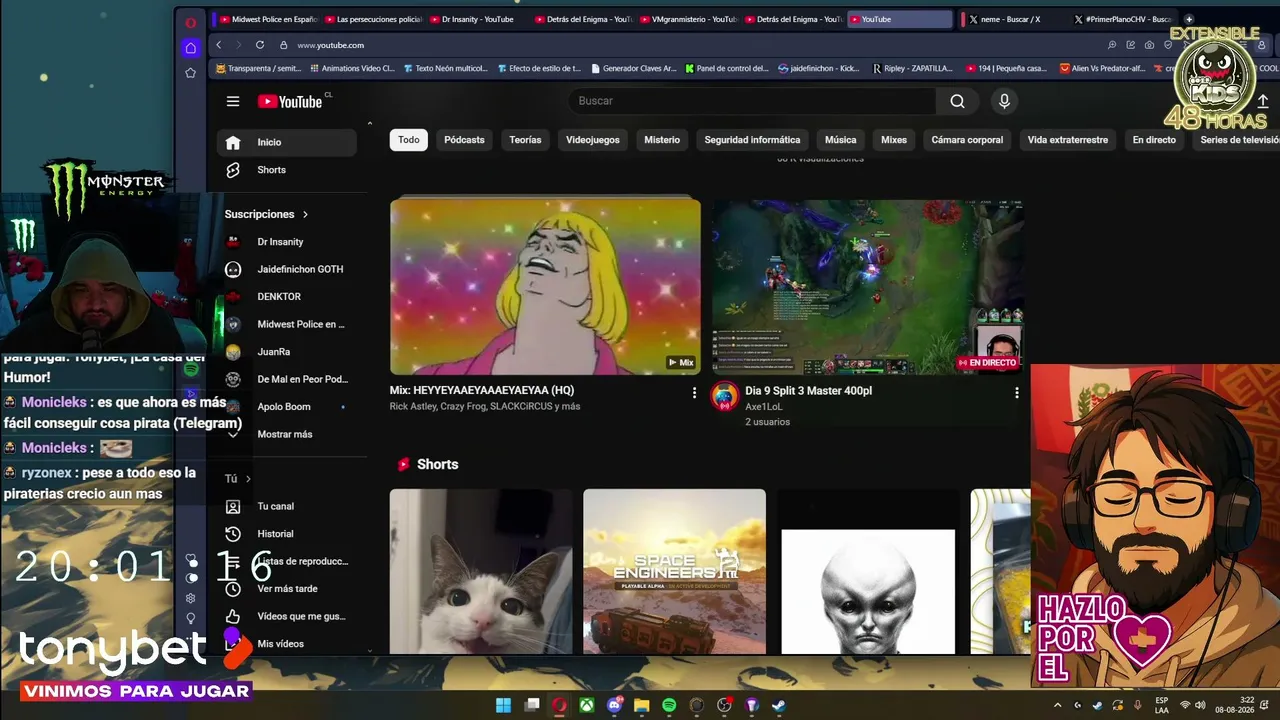Open the cat Shorts thumbnail

[481, 572]
